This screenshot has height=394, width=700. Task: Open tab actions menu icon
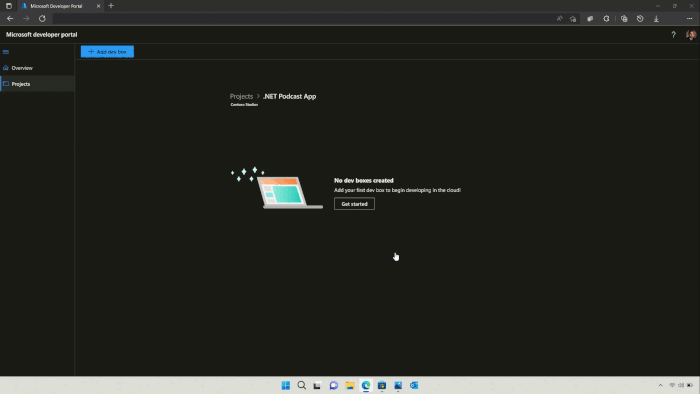coord(8,6)
